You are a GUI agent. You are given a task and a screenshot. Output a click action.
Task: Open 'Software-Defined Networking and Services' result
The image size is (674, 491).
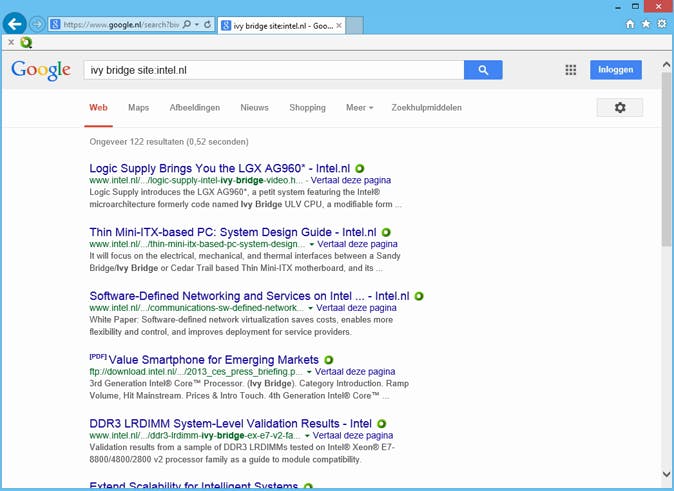249,296
